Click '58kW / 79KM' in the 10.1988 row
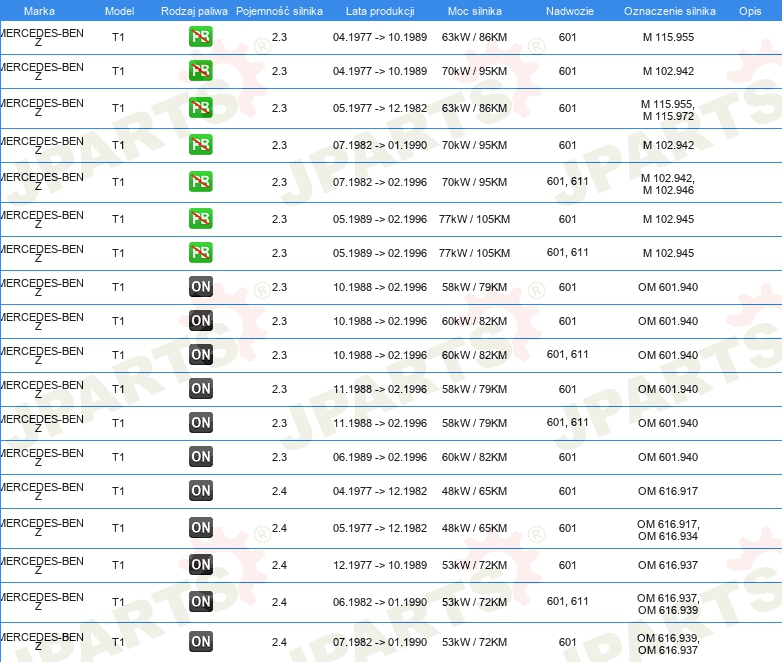This screenshot has width=782, height=662. (x=474, y=287)
